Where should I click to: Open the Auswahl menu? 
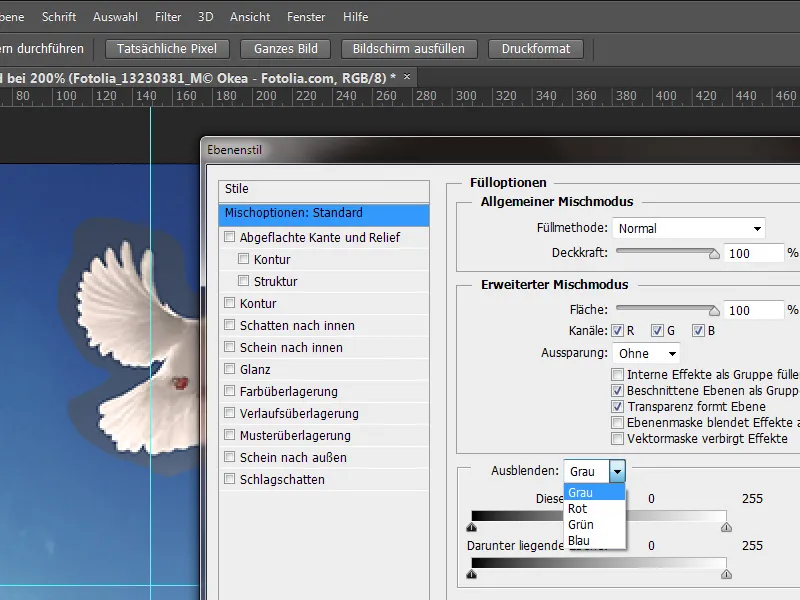click(x=115, y=17)
